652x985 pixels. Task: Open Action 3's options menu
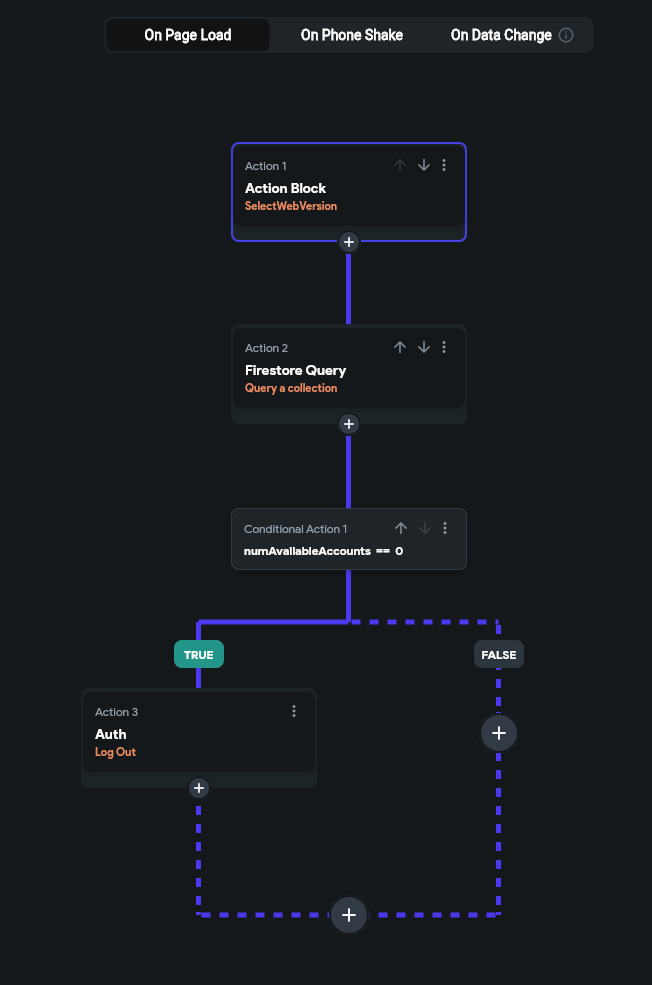click(x=294, y=711)
